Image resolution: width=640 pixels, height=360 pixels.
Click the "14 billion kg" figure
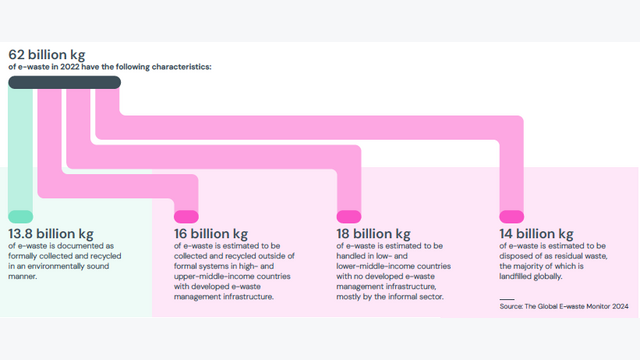(536, 234)
